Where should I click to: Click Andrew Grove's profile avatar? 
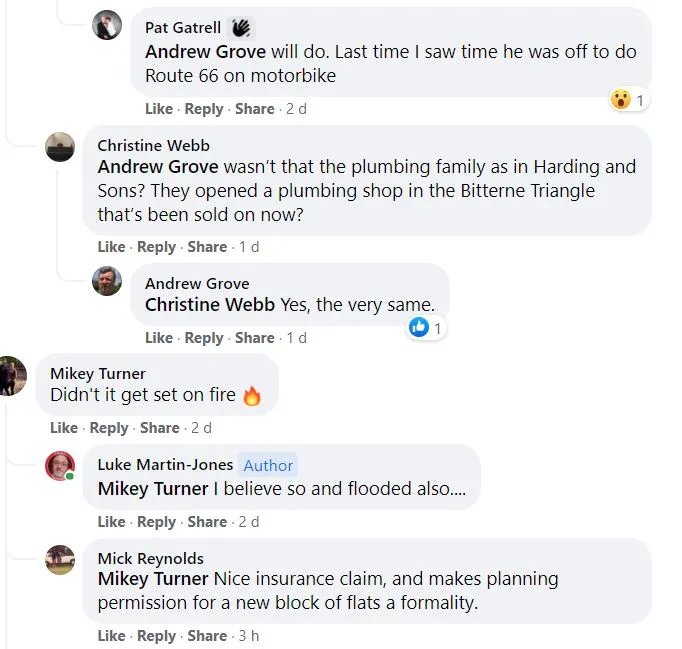coord(107,281)
